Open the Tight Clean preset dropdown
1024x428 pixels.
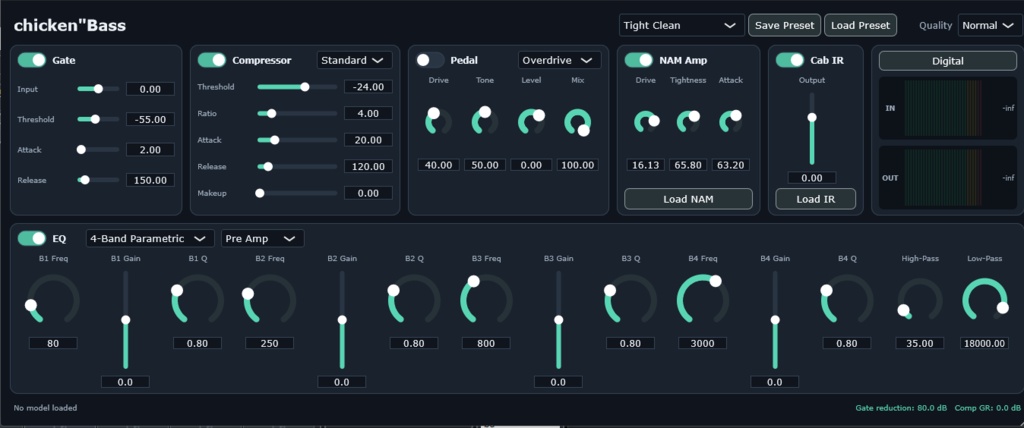[682, 25]
